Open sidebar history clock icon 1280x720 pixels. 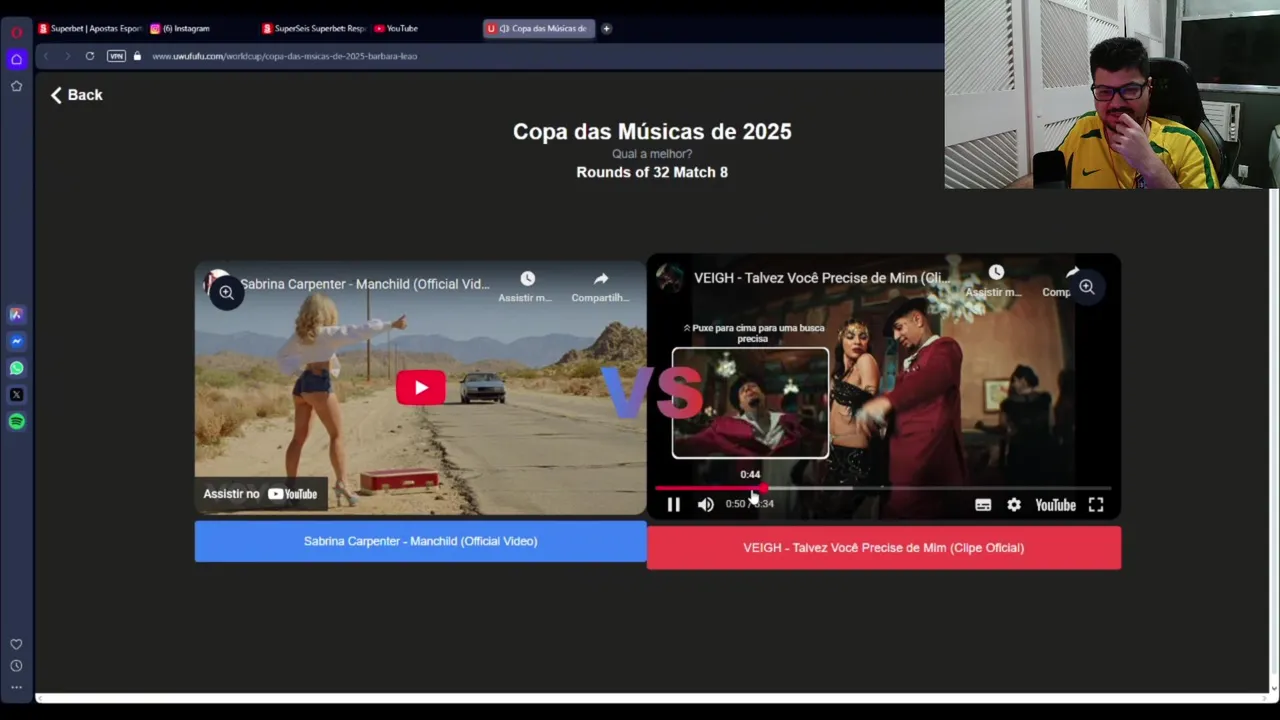(16, 666)
